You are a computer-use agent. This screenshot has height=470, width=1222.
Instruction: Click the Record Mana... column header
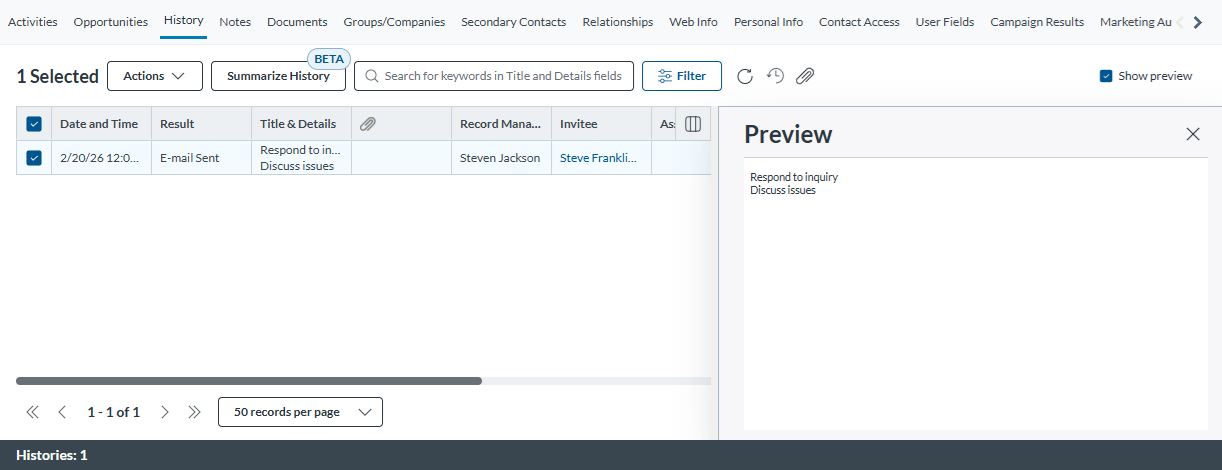pyautogui.click(x=501, y=124)
